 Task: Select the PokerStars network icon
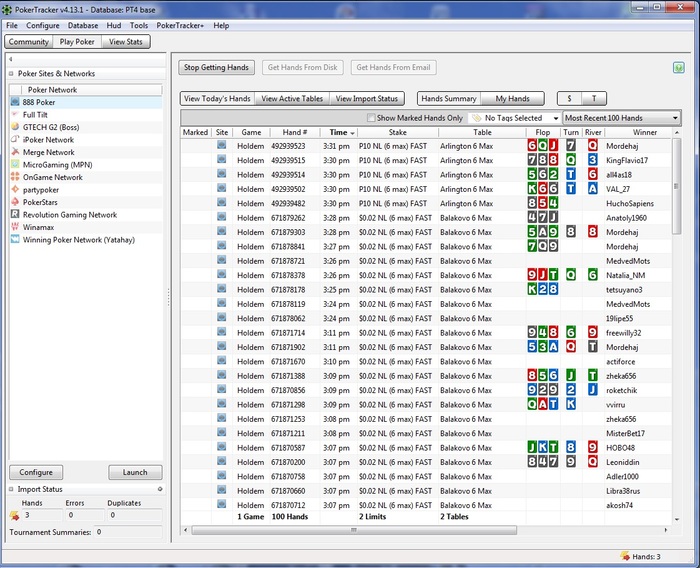[x=16, y=202]
